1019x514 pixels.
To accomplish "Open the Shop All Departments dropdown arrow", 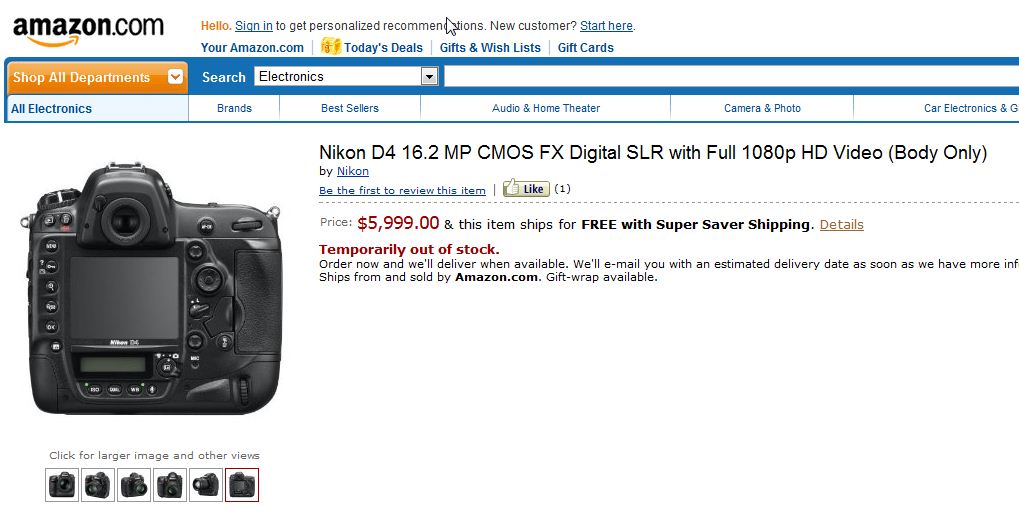I will click(x=175, y=77).
